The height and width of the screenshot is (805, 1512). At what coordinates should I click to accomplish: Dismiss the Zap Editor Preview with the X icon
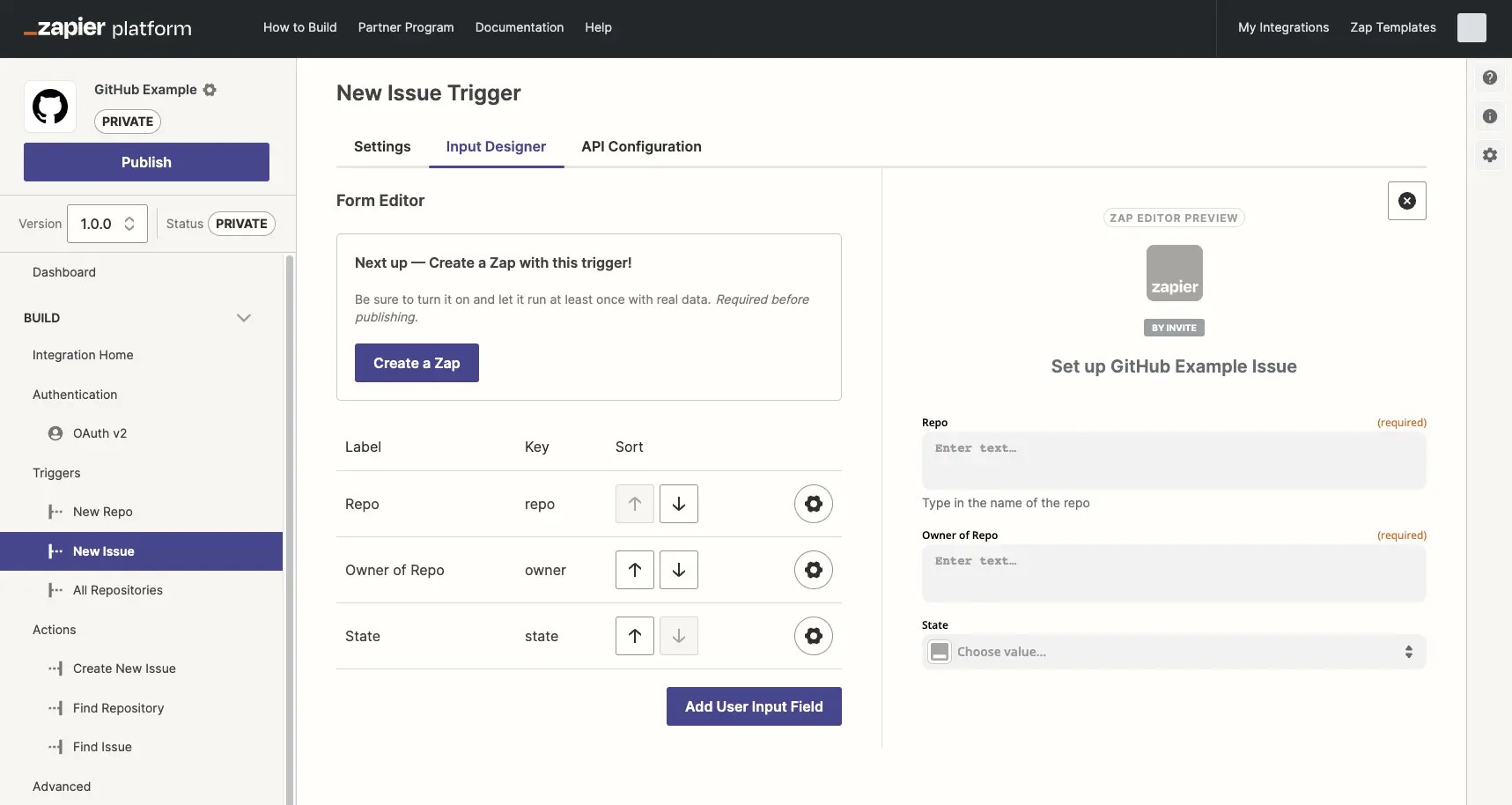point(1406,200)
